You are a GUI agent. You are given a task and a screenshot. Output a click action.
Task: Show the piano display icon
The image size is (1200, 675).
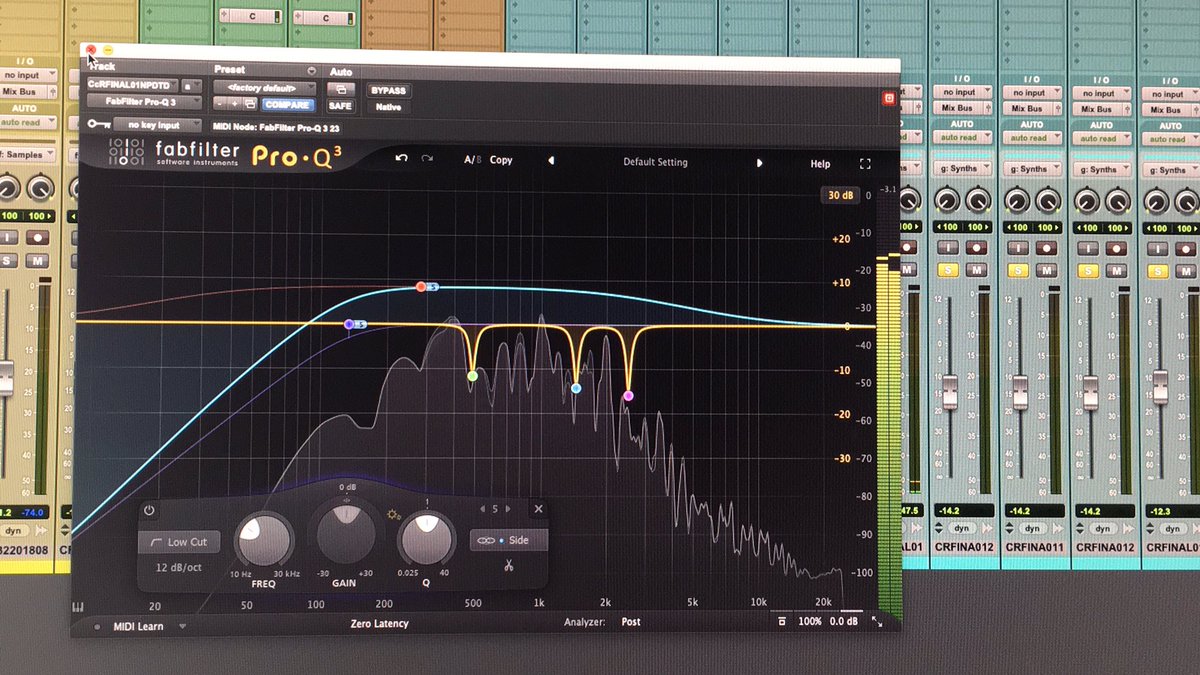point(79,607)
